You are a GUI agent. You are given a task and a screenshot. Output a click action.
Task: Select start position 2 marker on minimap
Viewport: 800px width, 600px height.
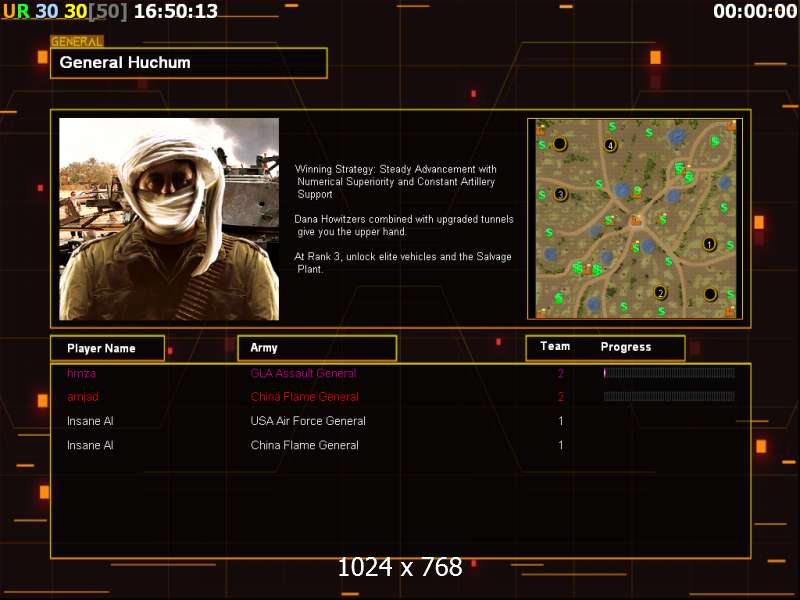661,292
